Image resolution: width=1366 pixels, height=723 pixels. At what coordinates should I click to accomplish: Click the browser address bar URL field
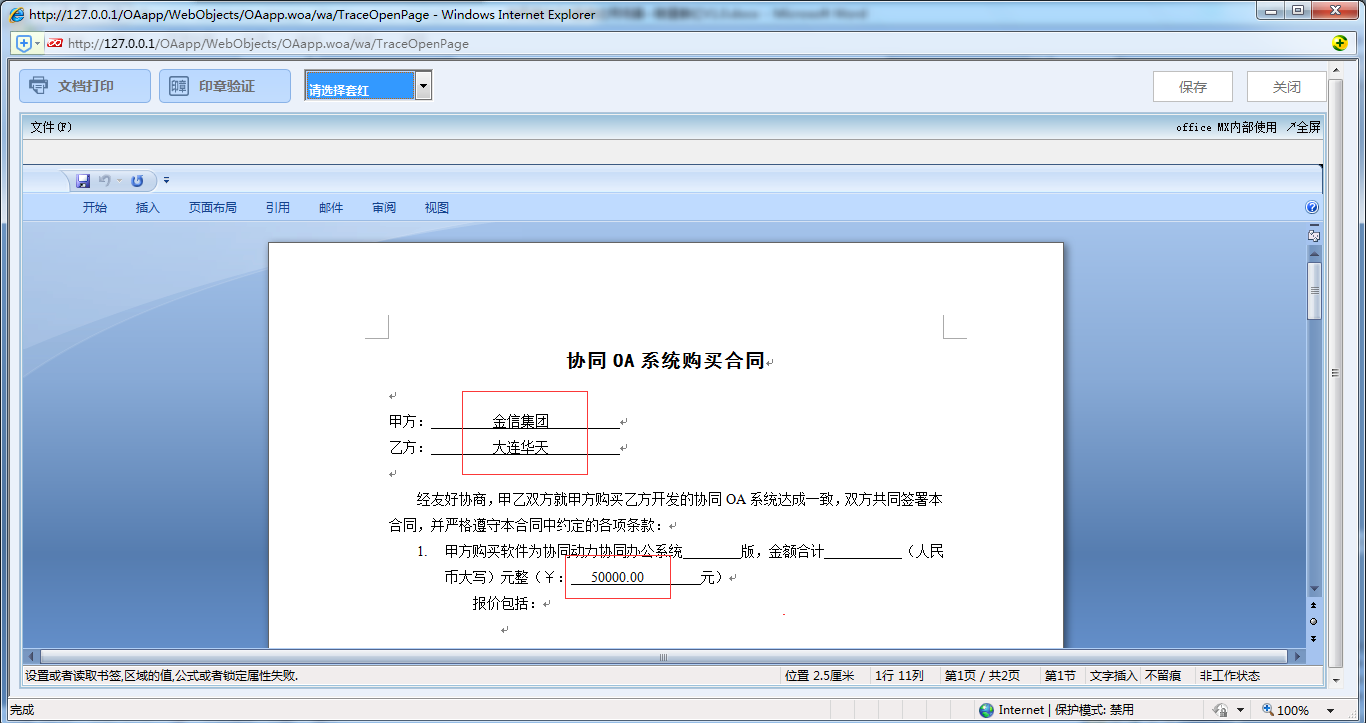click(x=400, y=43)
